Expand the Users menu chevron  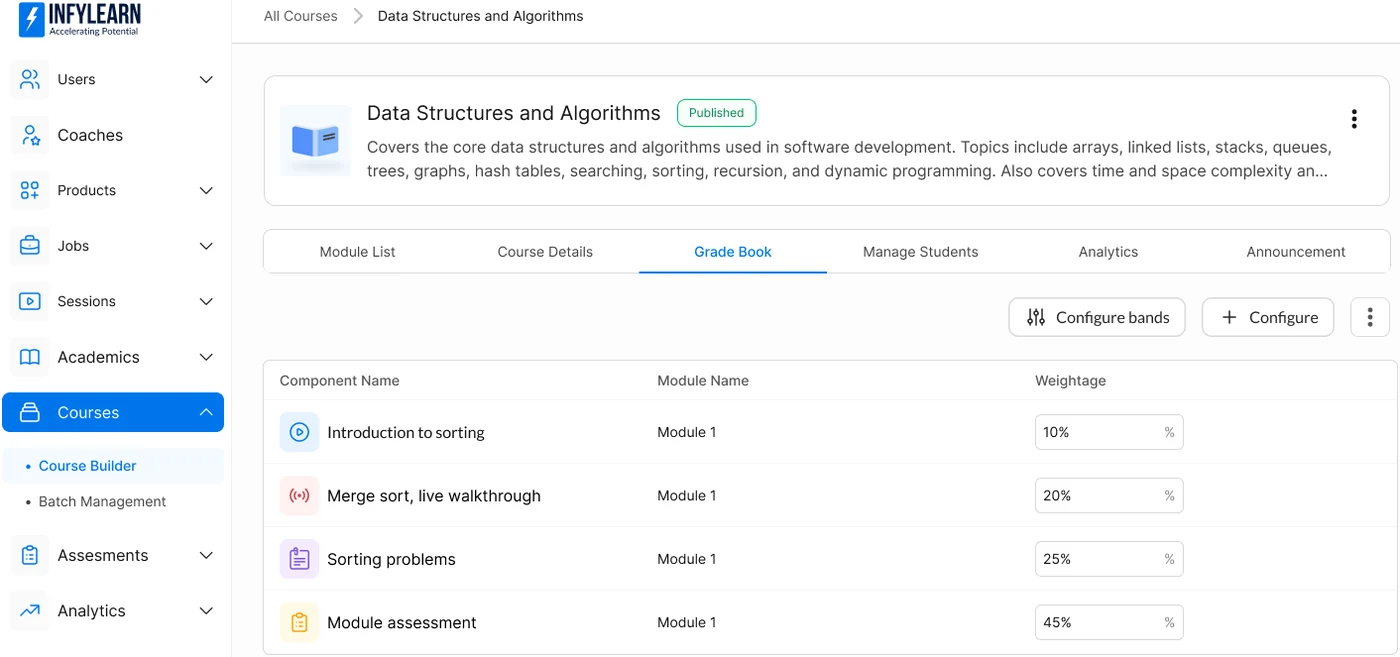(x=206, y=79)
